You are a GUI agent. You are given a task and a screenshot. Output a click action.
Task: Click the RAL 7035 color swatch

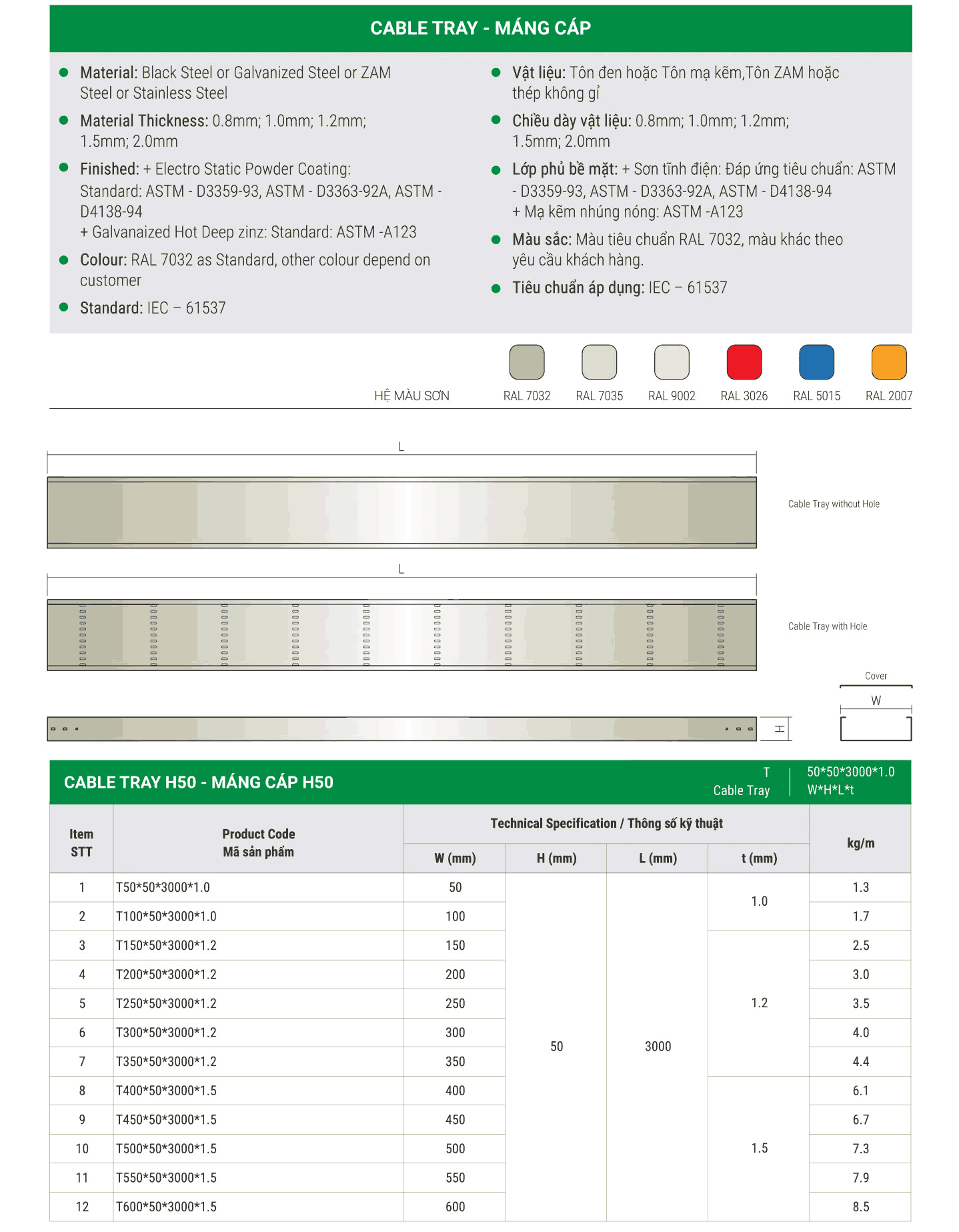[599, 362]
